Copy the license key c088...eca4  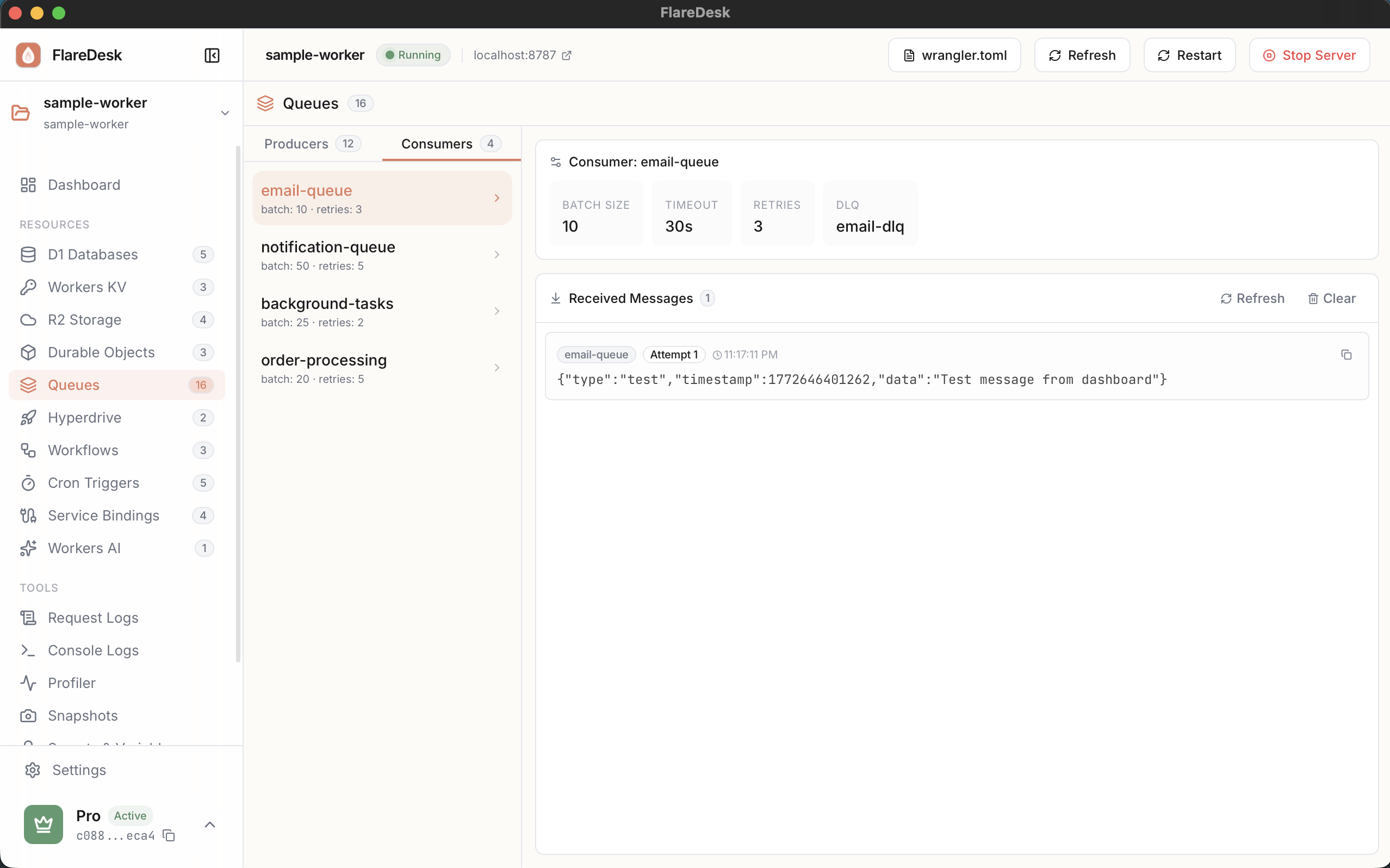169,835
